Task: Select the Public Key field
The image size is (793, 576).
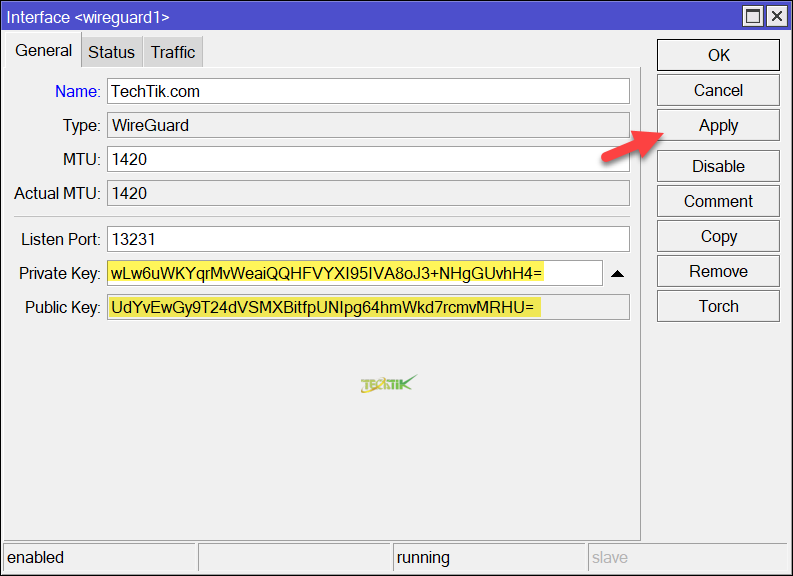Action: [x=368, y=307]
